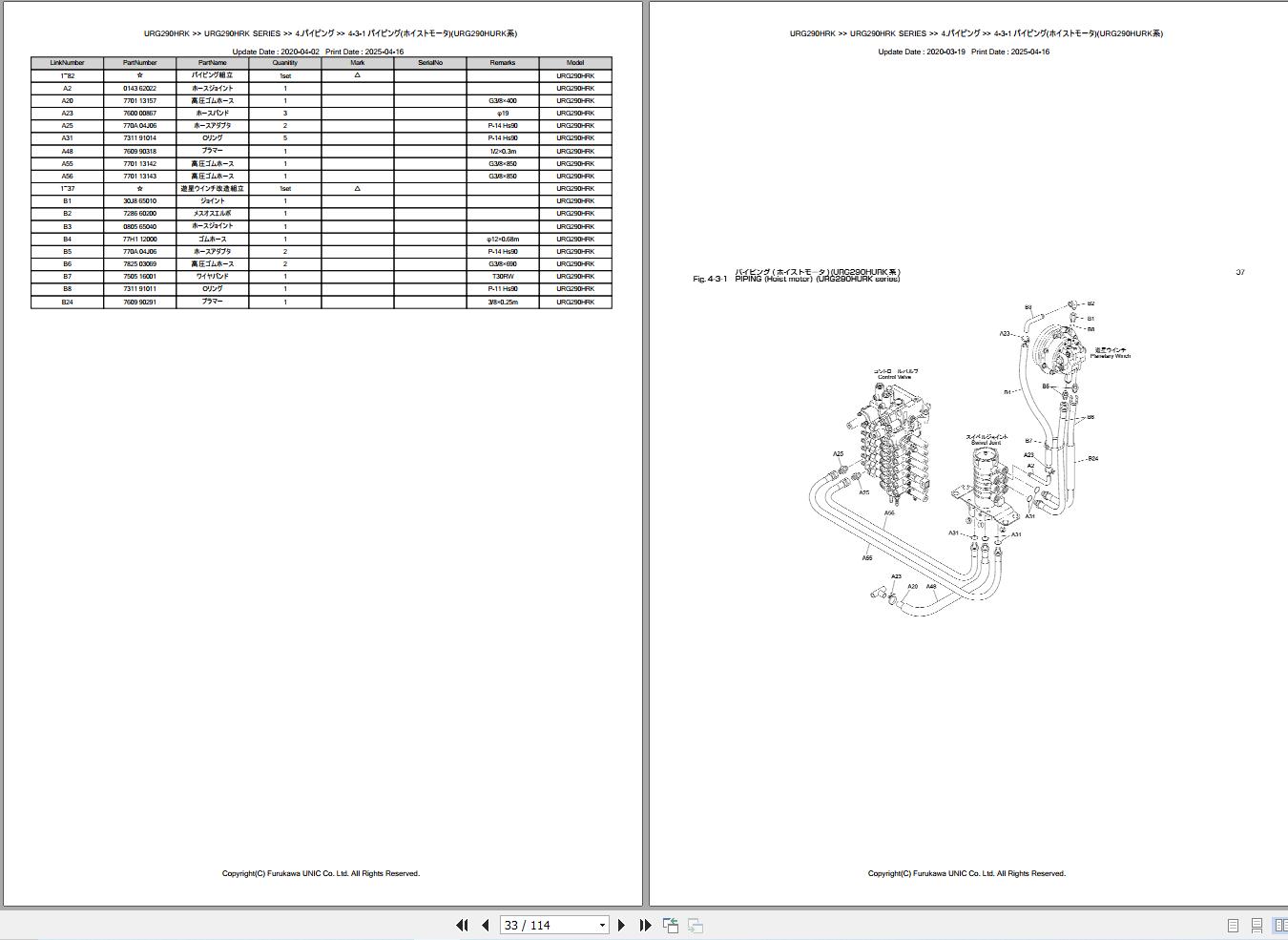Click the Planetary Winch label in diagram
The height and width of the screenshot is (940, 1288).
click(x=1111, y=356)
